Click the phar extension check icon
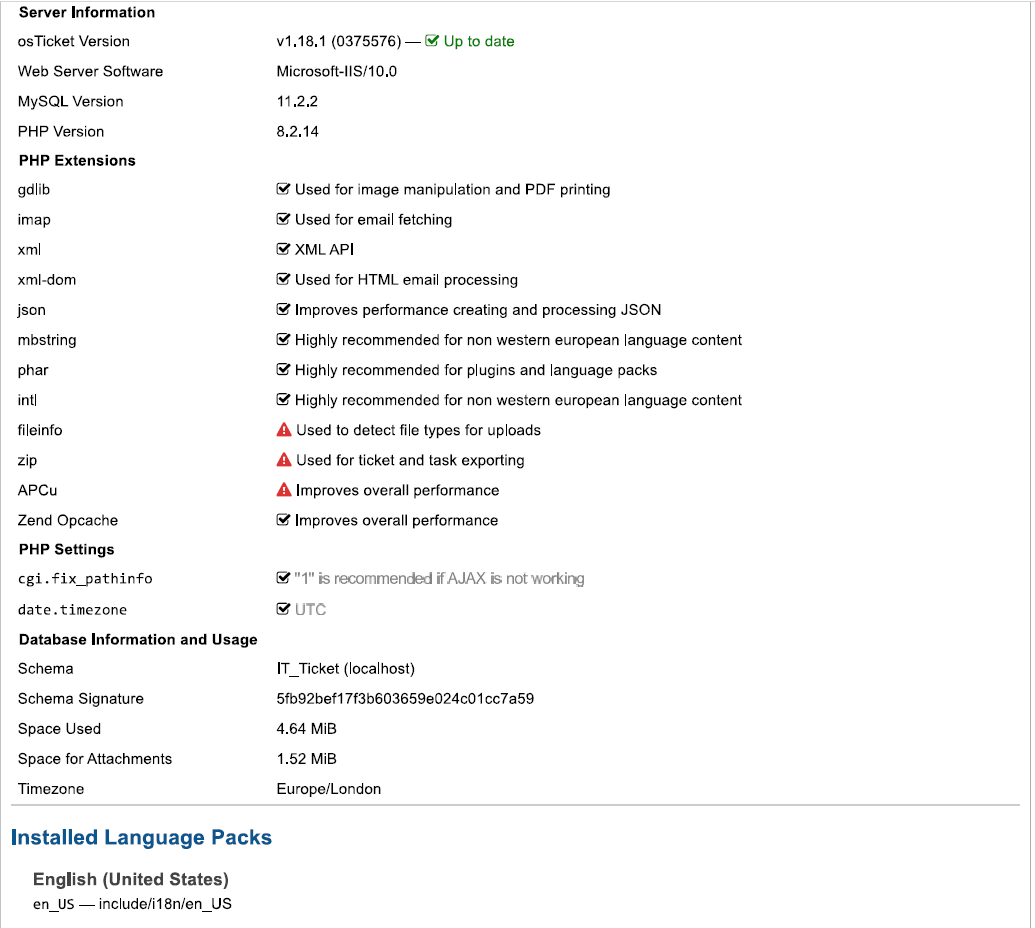The width and height of the screenshot is (1035, 928). pyautogui.click(x=283, y=370)
